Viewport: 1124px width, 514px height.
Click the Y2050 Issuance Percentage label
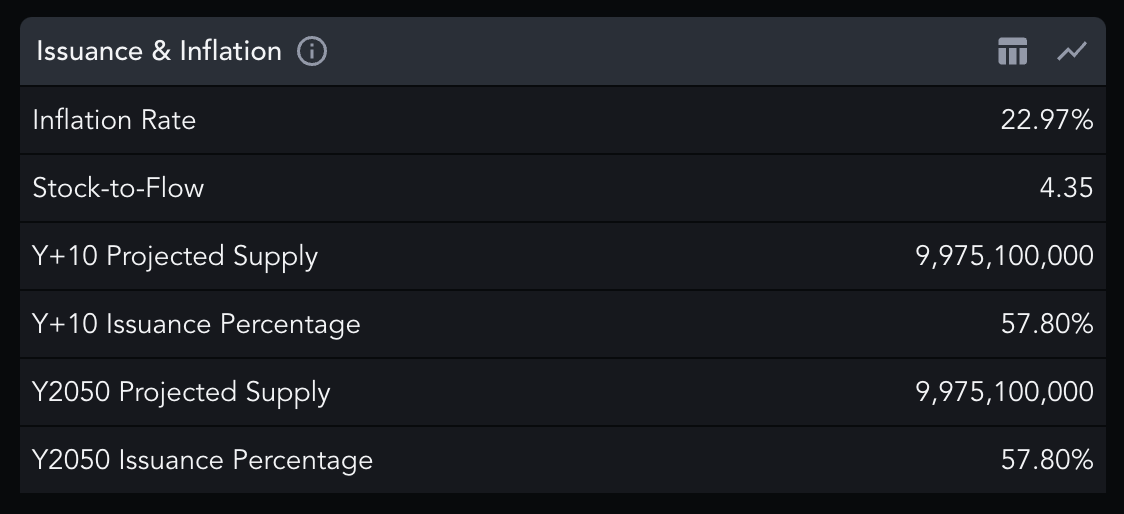(202, 460)
